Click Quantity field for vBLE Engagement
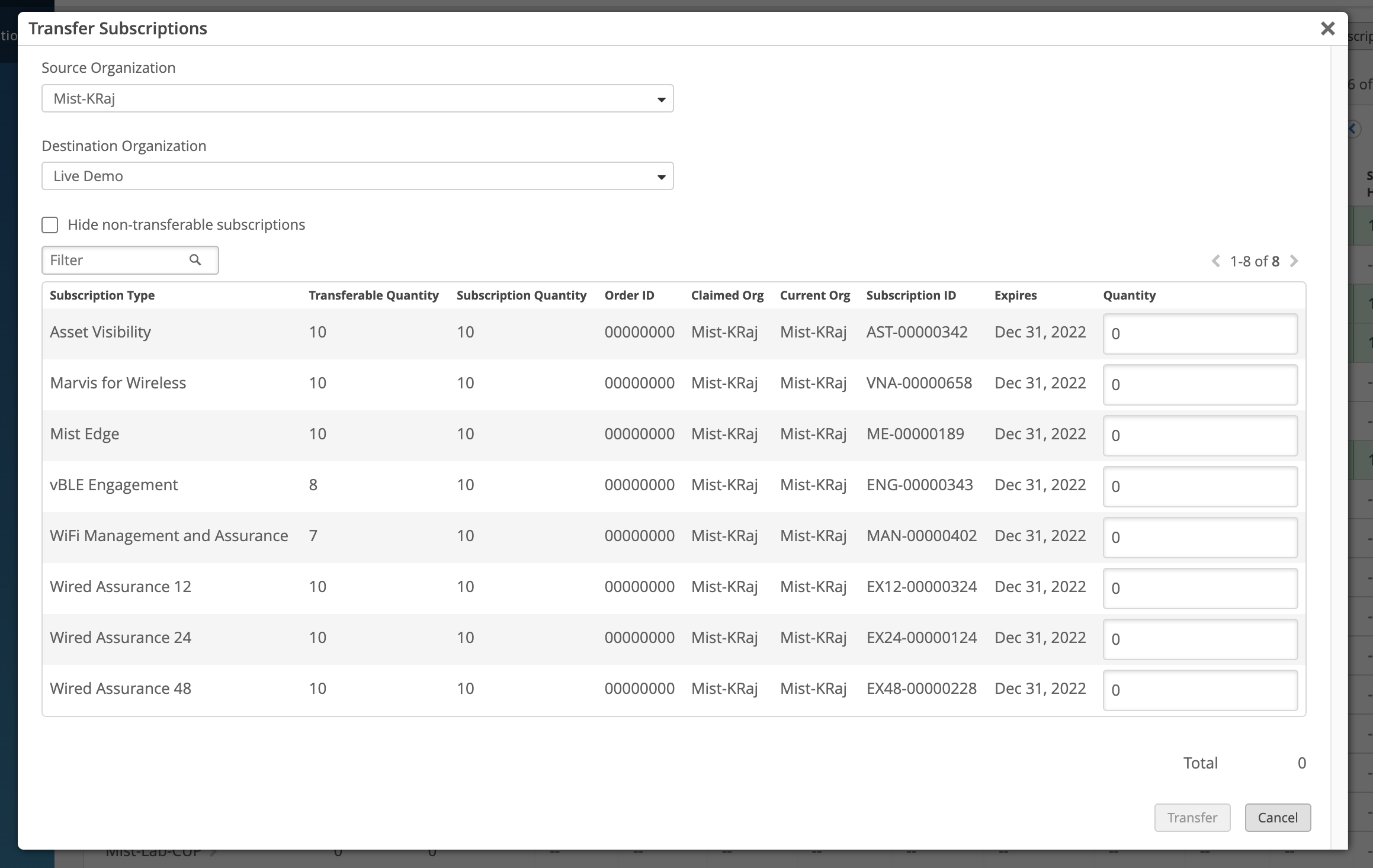Image resolution: width=1373 pixels, height=868 pixels. point(1199,486)
